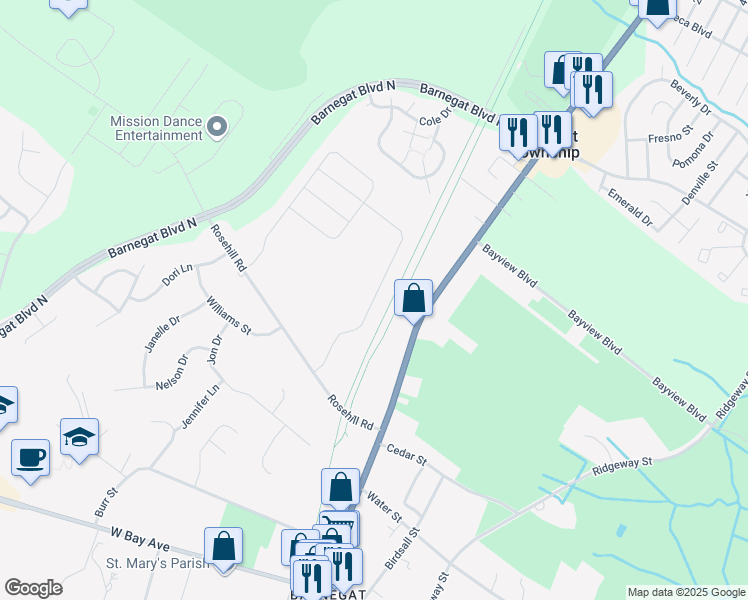Click the Mission Dance Entertainment location pin
The image size is (748, 600).
(217, 127)
